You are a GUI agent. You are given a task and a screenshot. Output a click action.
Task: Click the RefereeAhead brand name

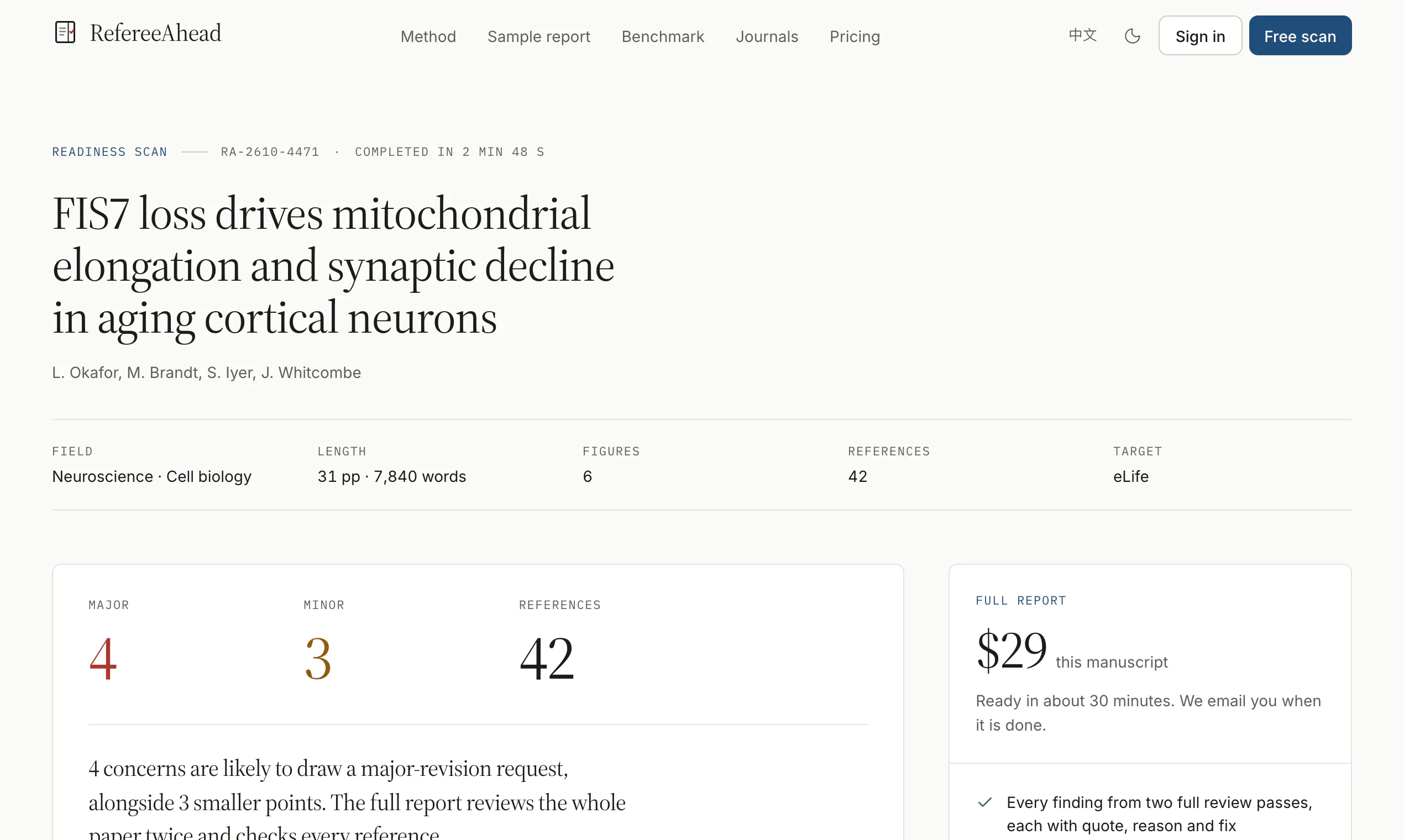point(156,33)
